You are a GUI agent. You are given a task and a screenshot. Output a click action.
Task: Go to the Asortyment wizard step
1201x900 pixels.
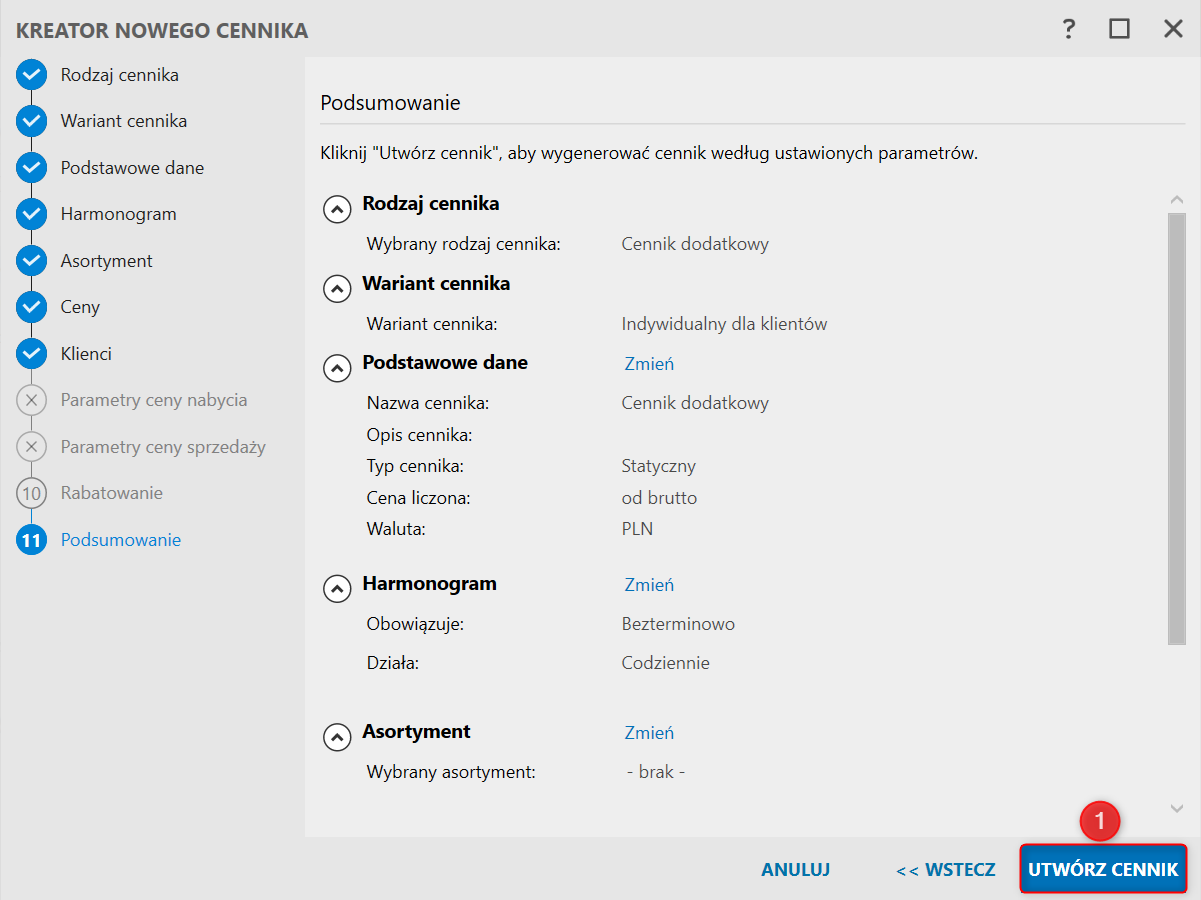click(x=106, y=261)
